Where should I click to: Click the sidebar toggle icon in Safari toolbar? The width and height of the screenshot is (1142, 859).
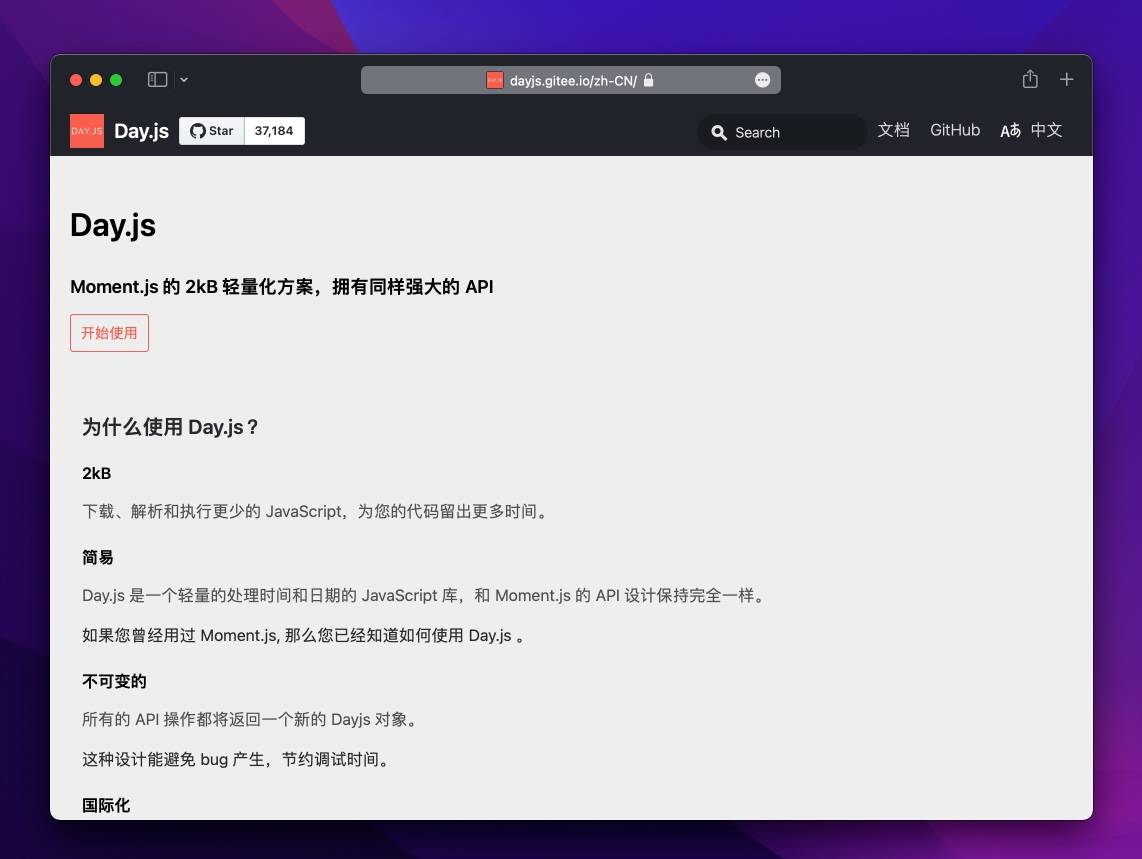pyautogui.click(x=157, y=79)
